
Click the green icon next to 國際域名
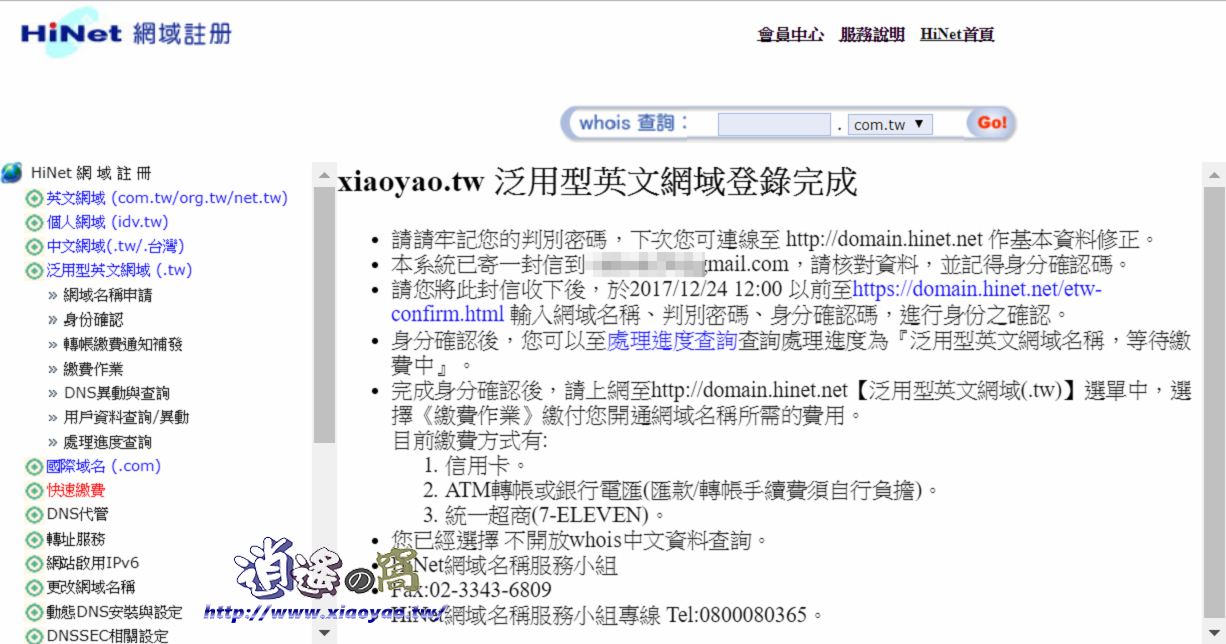(34, 466)
